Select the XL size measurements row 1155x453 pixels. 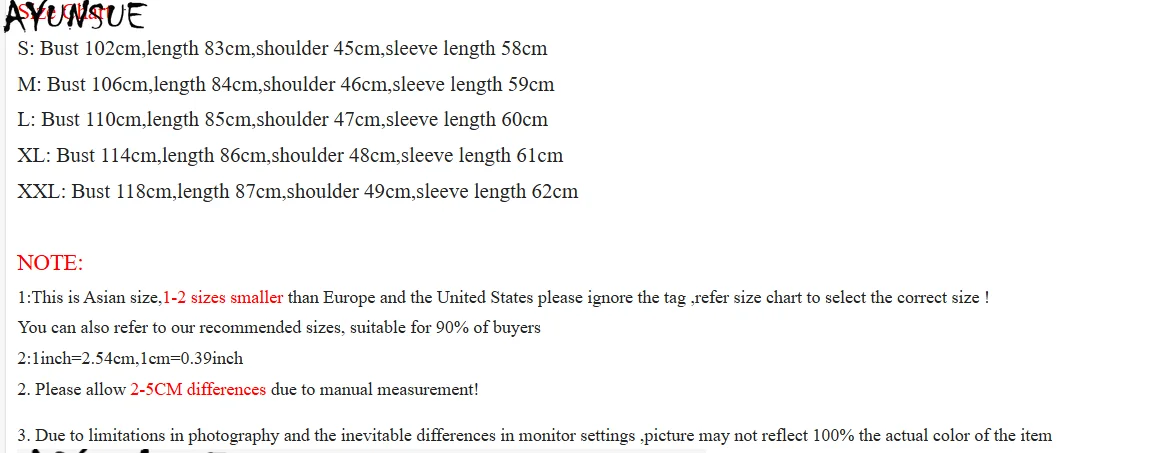click(x=290, y=156)
